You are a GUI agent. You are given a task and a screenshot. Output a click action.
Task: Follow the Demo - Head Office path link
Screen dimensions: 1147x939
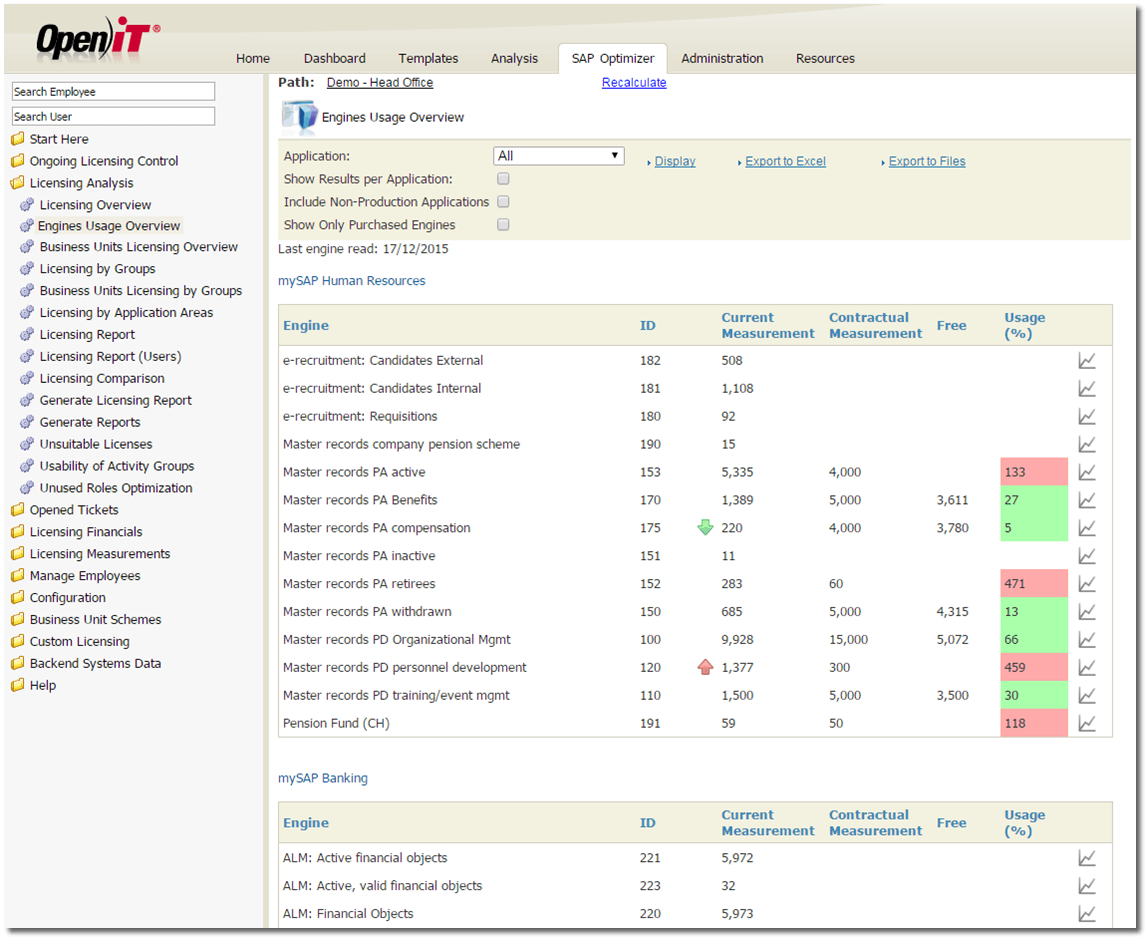click(380, 83)
